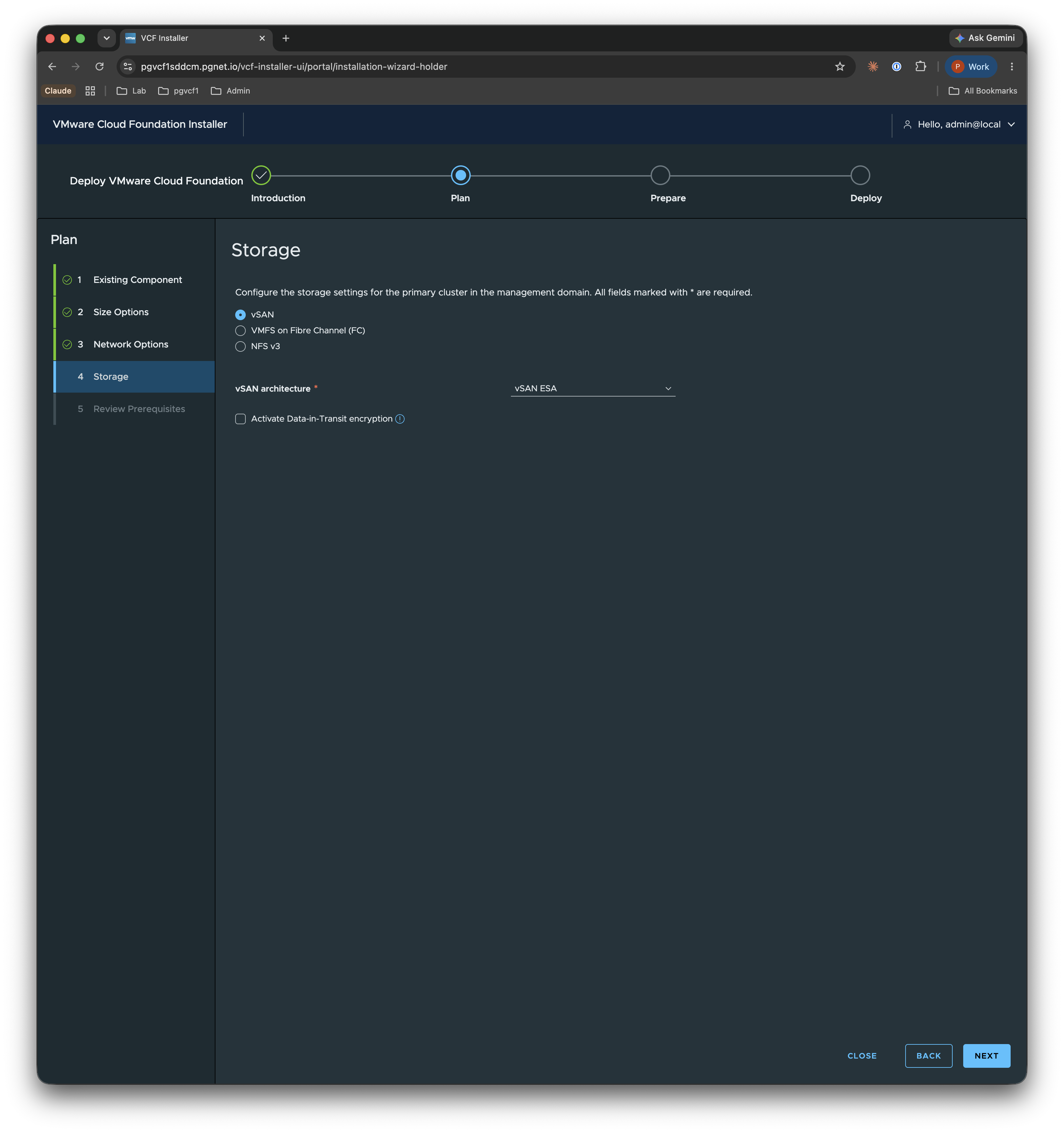Image resolution: width=1064 pixels, height=1133 pixels.
Task: Open the Work profile button
Action: pos(971,67)
